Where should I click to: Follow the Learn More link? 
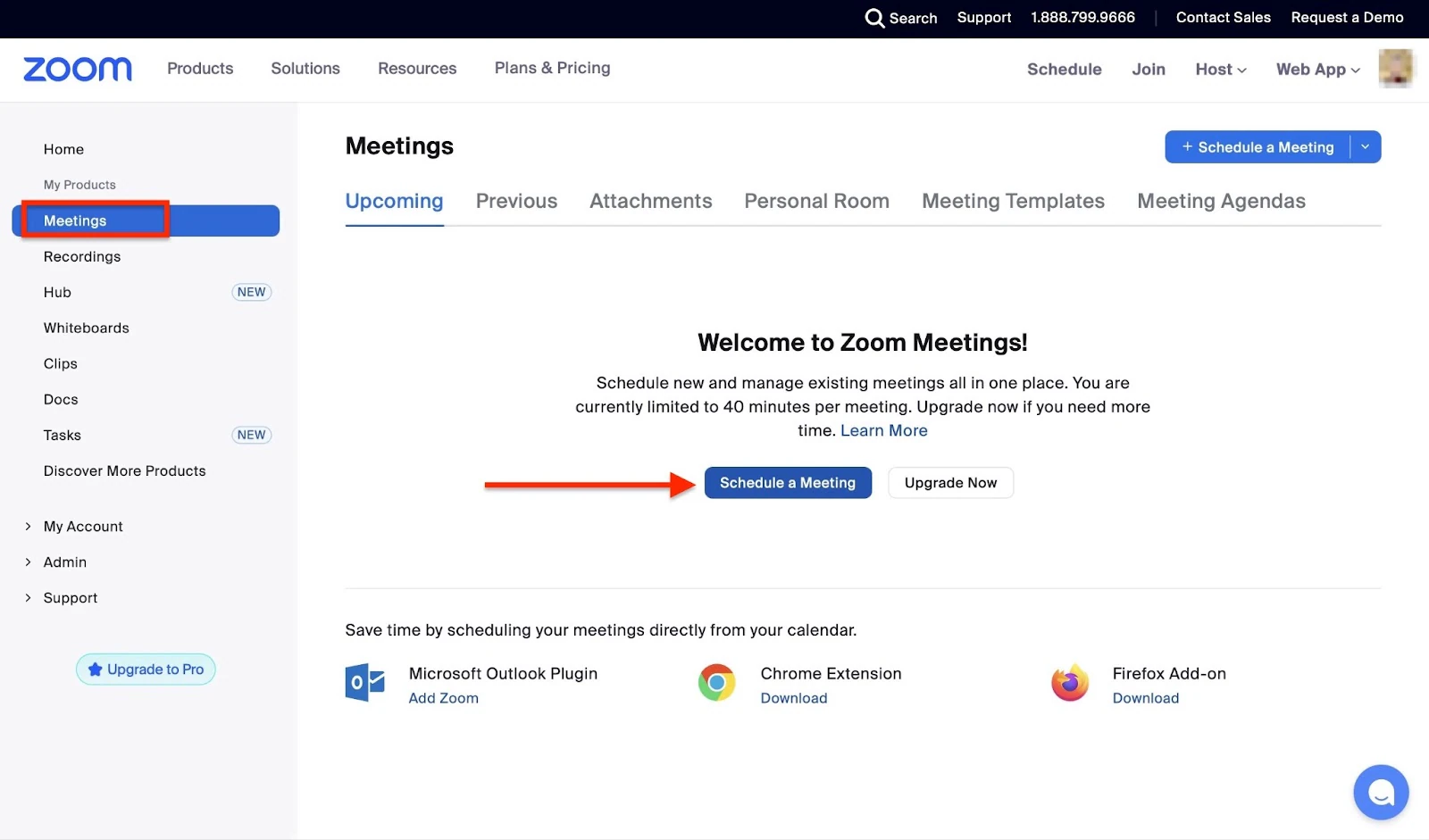click(x=884, y=431)
